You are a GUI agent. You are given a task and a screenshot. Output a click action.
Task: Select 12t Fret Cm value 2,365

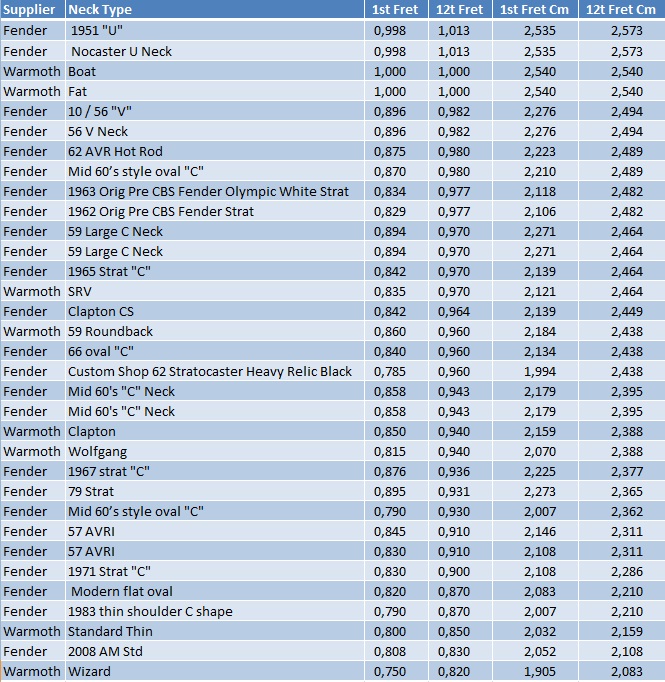click(622, 491)
